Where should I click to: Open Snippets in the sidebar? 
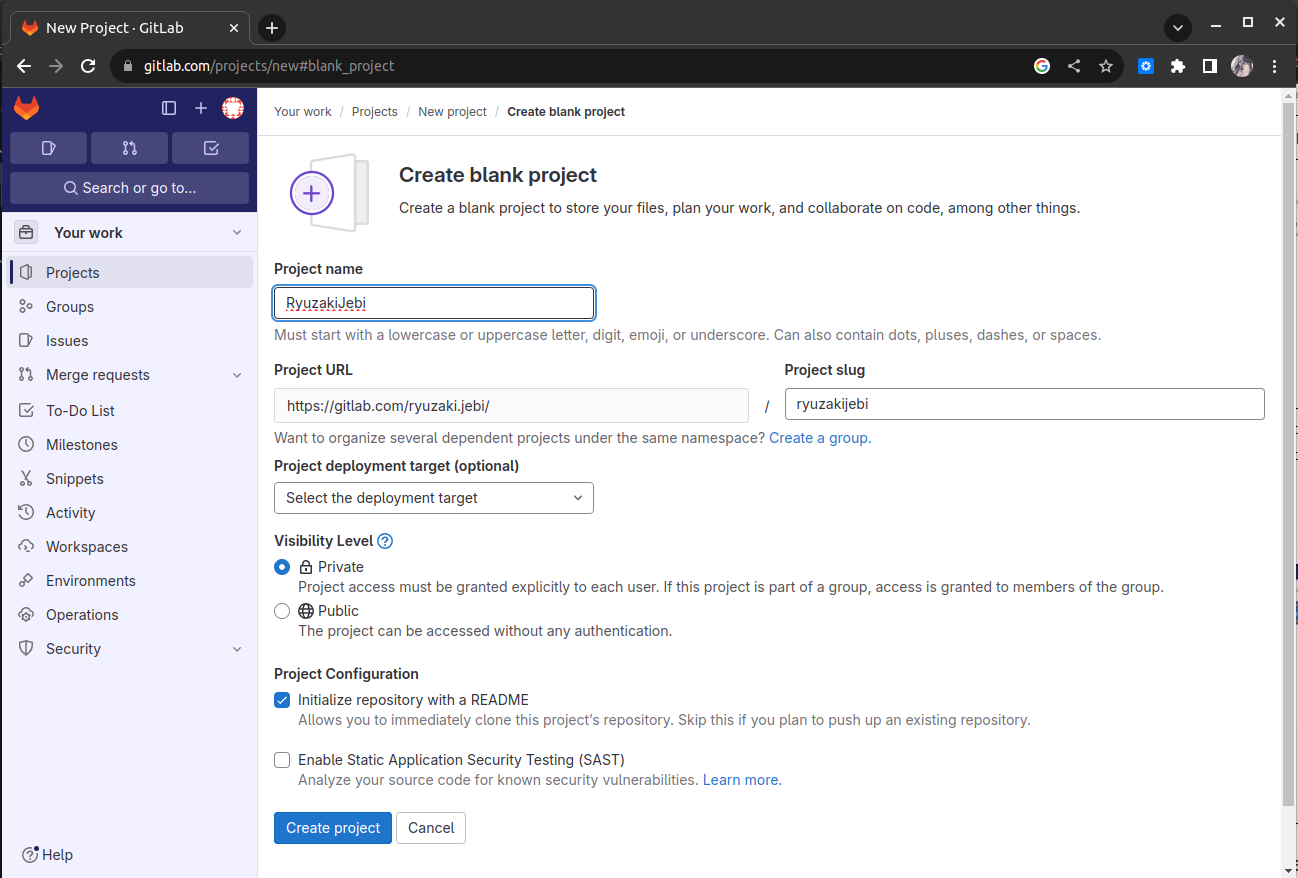click(131, 478)
